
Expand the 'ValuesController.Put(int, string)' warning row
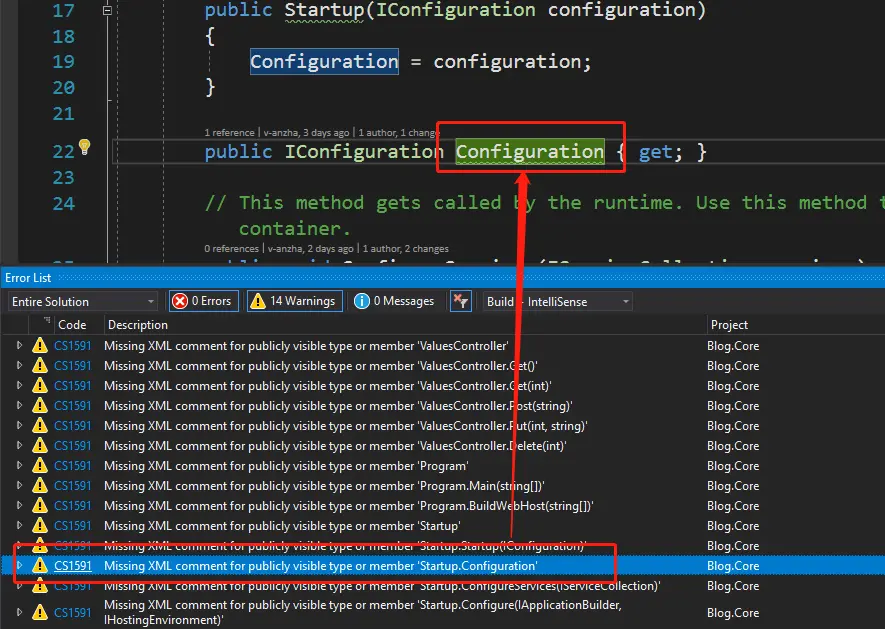(19, 425)
